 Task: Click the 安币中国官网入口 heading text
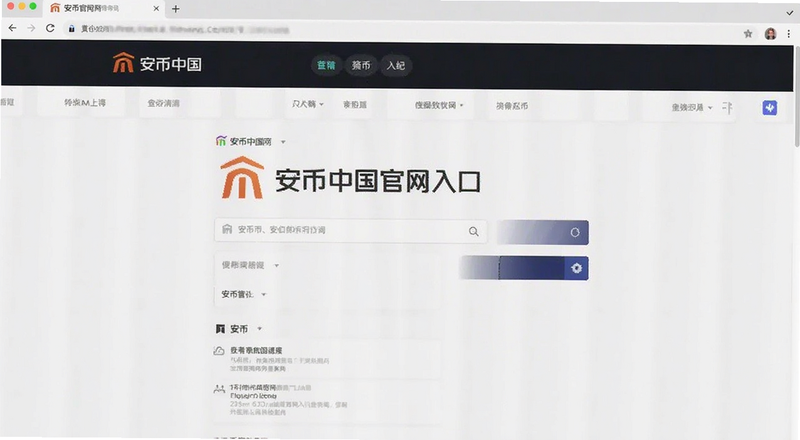pos(378,181)
